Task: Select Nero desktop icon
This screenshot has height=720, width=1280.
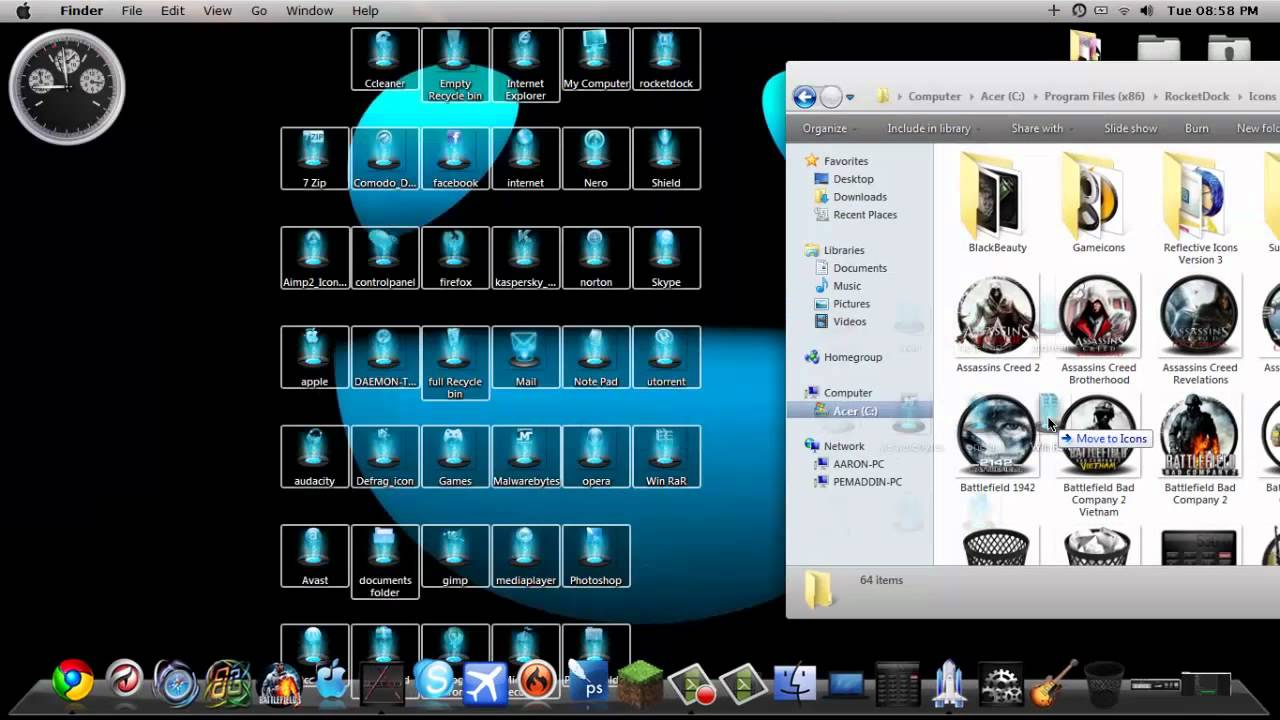Action: coord(596,158)
